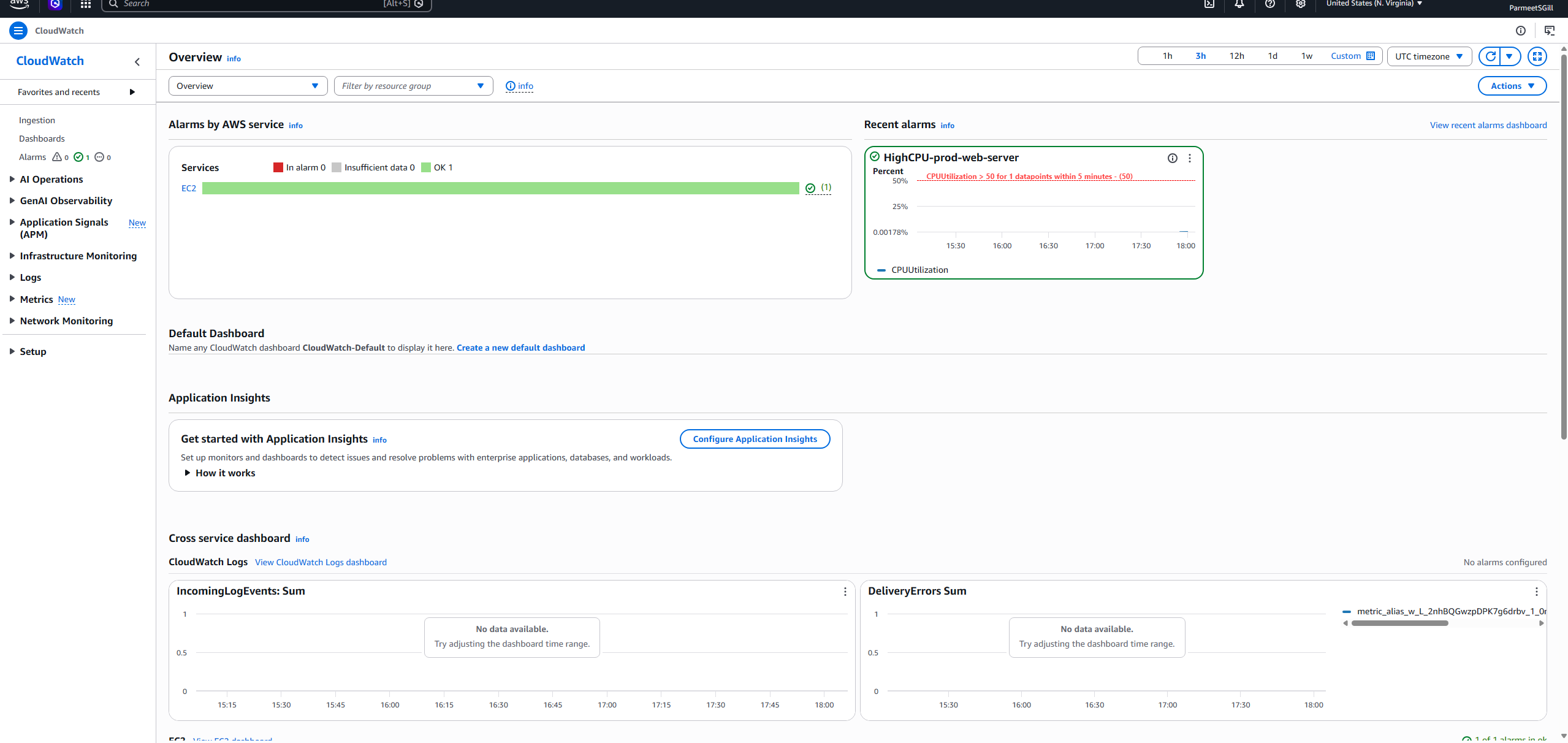Click the help question-mark icon

1270,4
